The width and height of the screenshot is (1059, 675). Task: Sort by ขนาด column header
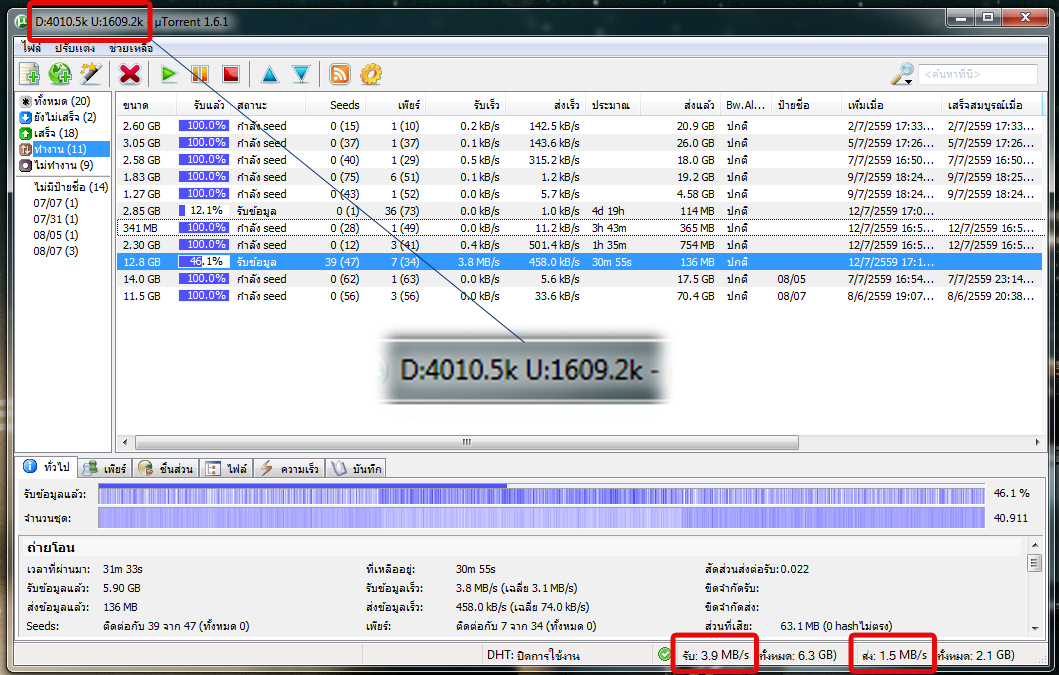(147, 105)
